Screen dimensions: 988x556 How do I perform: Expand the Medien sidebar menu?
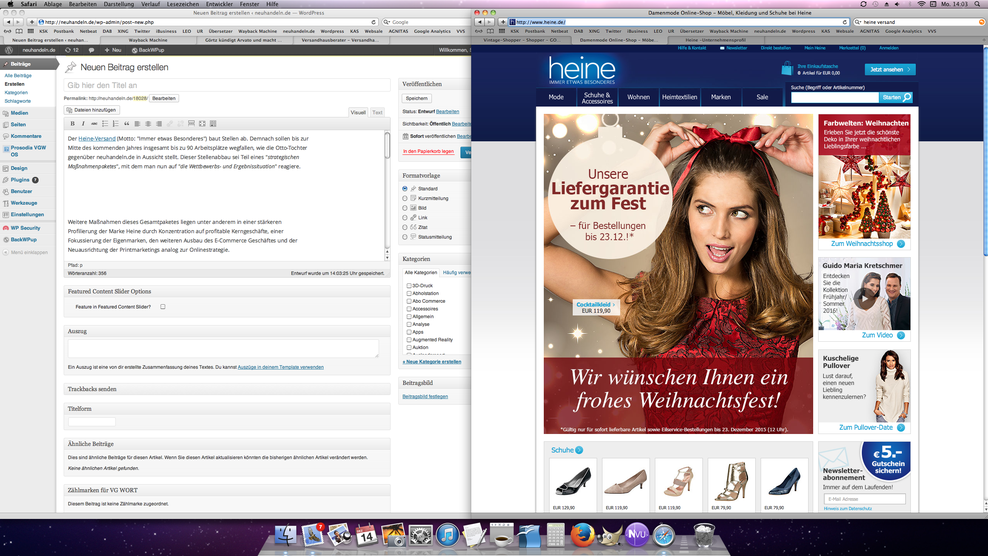pos(28,113)
